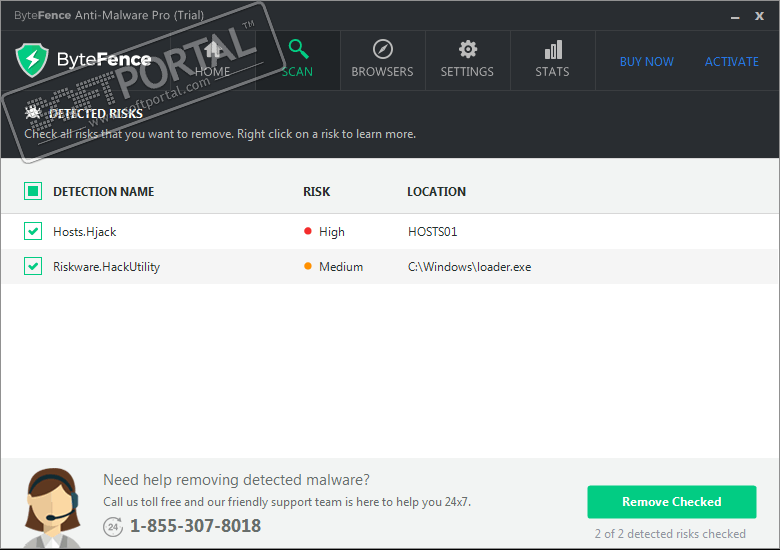
Task: Click the ACTIVATE link
Action: [x=732, y=62]
